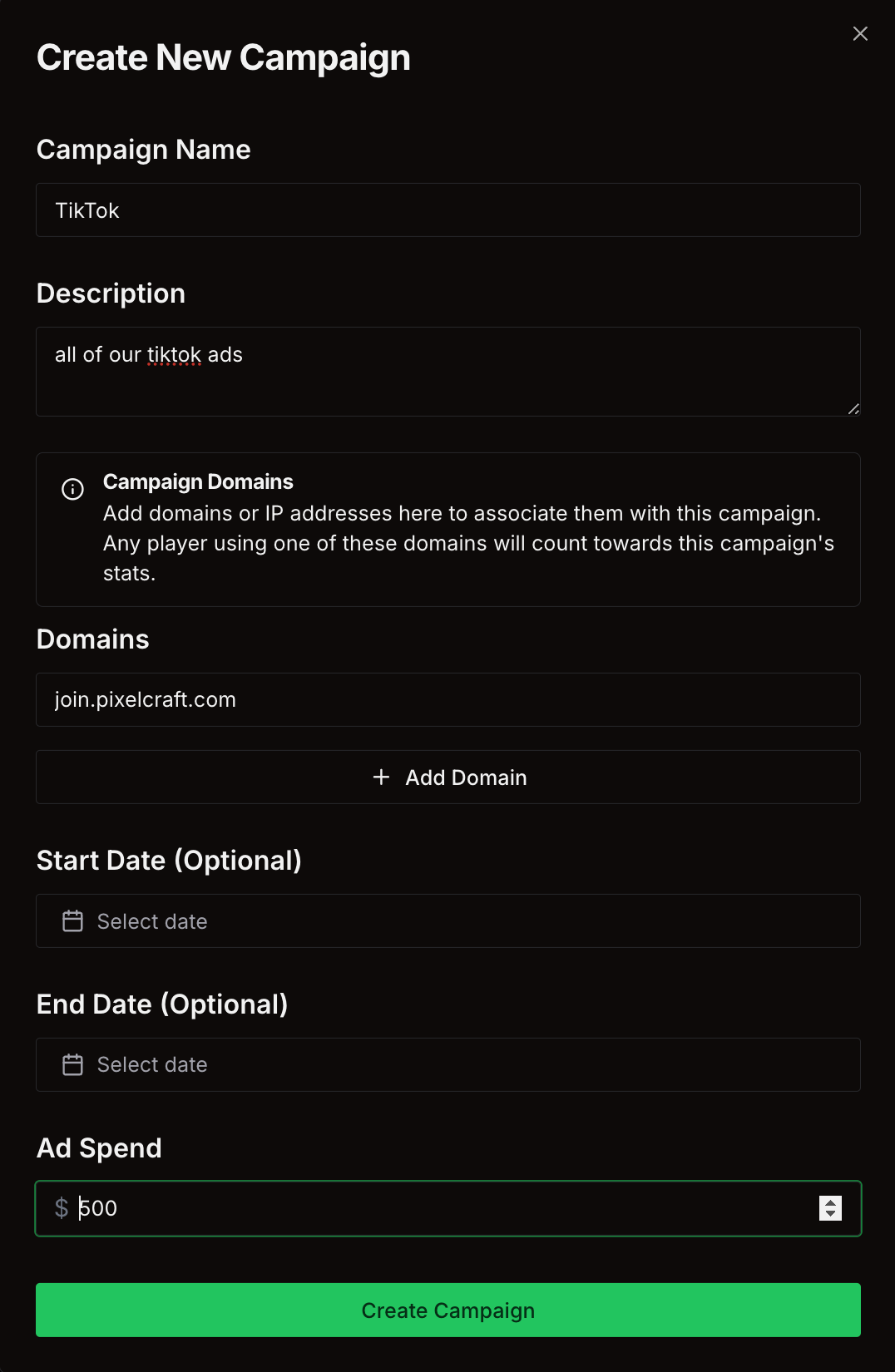
Task: Click the misspelled word tiktok in Description
Action: [174, 355]
